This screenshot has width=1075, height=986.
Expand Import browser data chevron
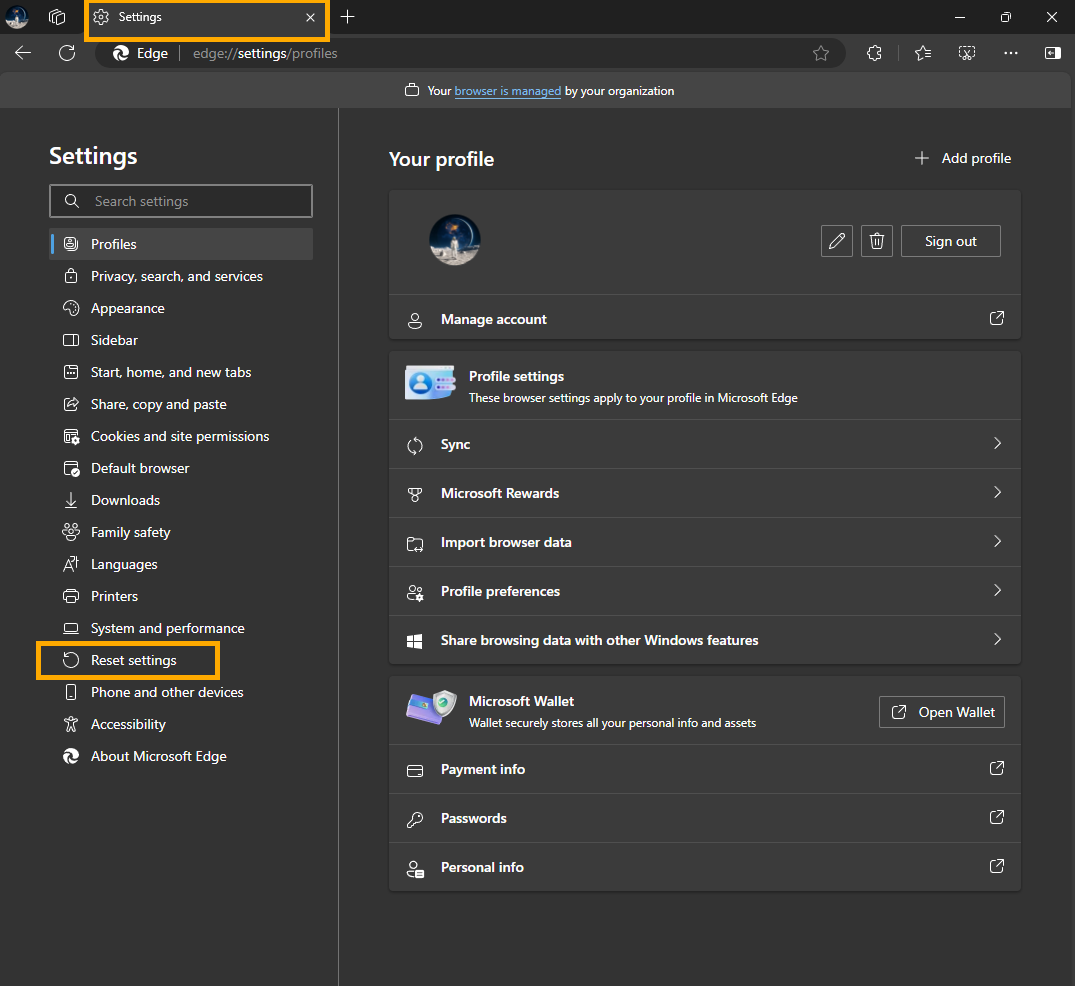coord(998,542)
